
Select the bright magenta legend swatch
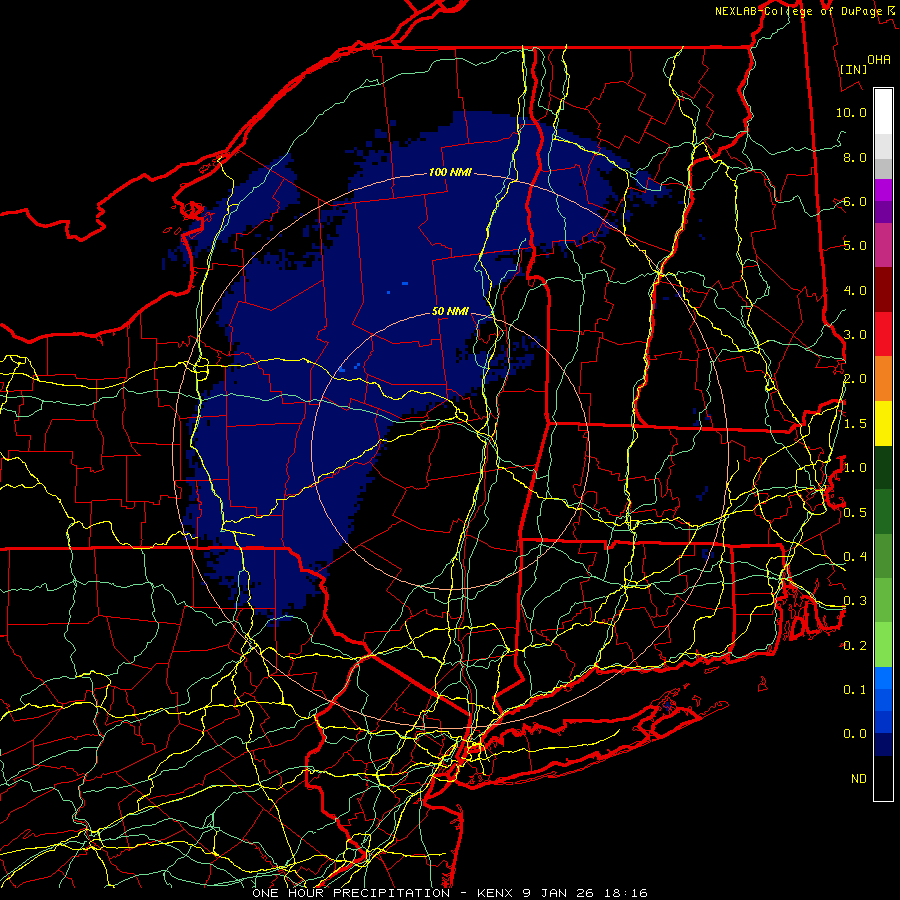click(883, 190)
